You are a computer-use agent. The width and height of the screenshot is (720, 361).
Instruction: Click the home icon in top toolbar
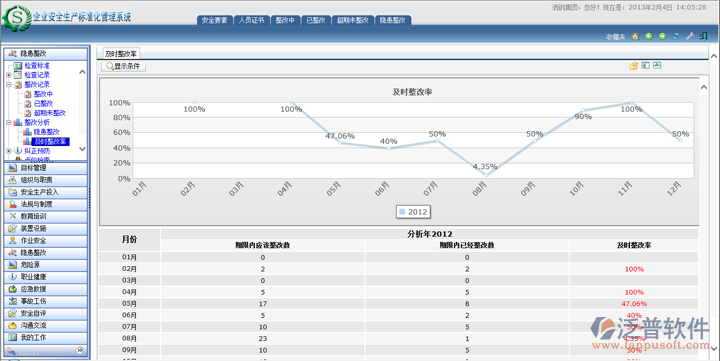635,36
